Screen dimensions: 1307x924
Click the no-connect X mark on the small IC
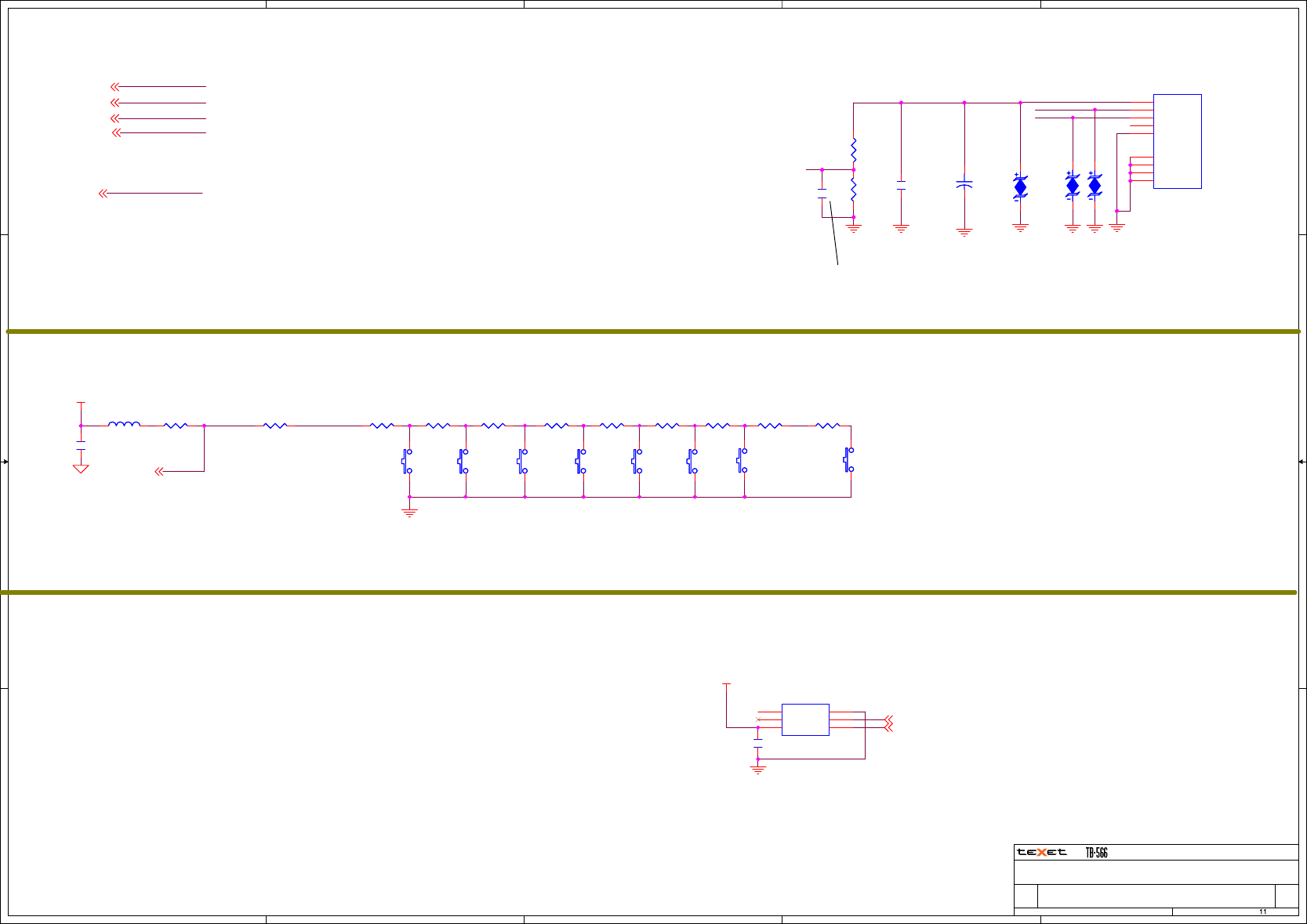(x=757, y=719)
